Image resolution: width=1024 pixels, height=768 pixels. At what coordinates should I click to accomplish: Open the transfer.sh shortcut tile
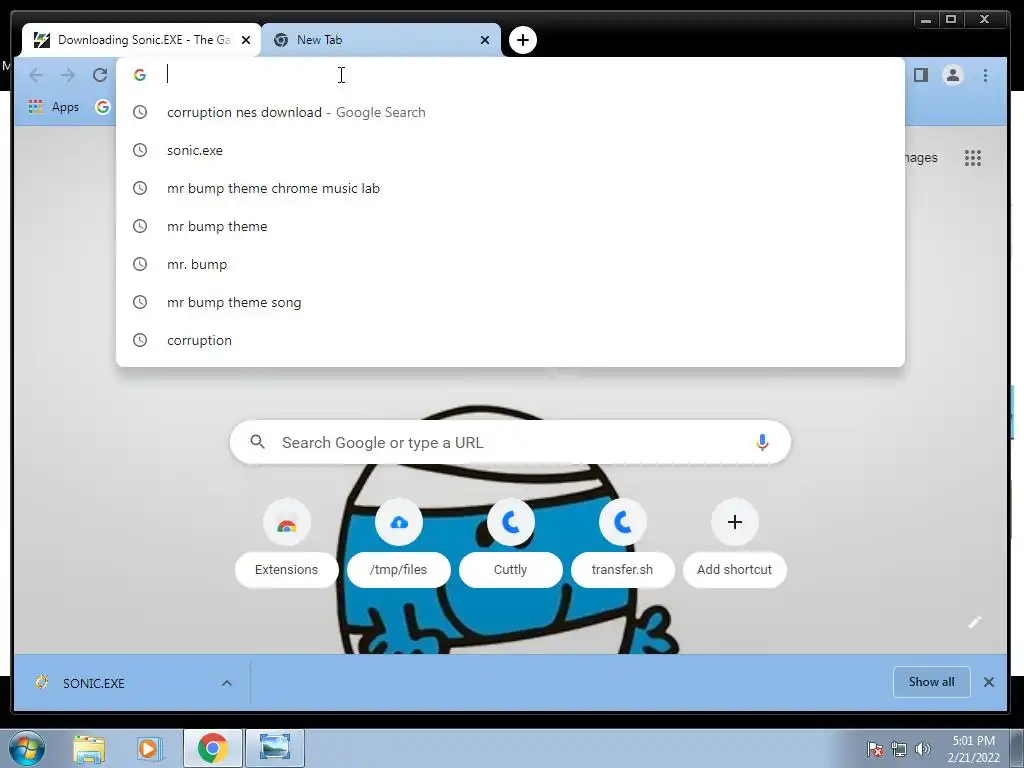[x=622, y=544]
